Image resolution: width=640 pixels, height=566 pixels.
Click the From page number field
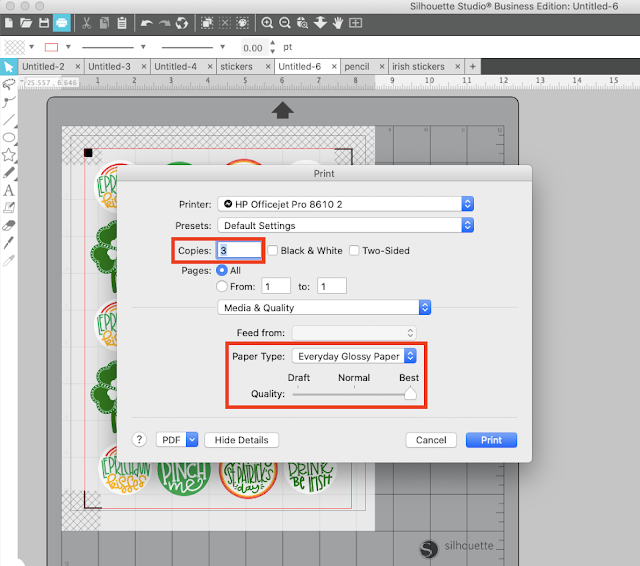276,286
